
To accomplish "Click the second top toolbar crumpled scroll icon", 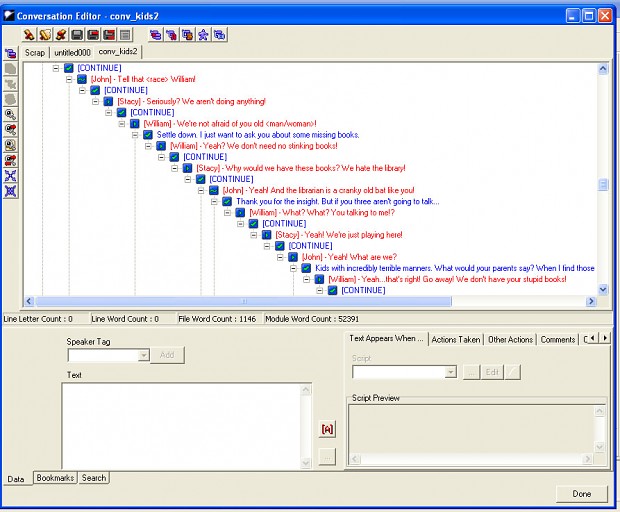I will click(45, 35).
